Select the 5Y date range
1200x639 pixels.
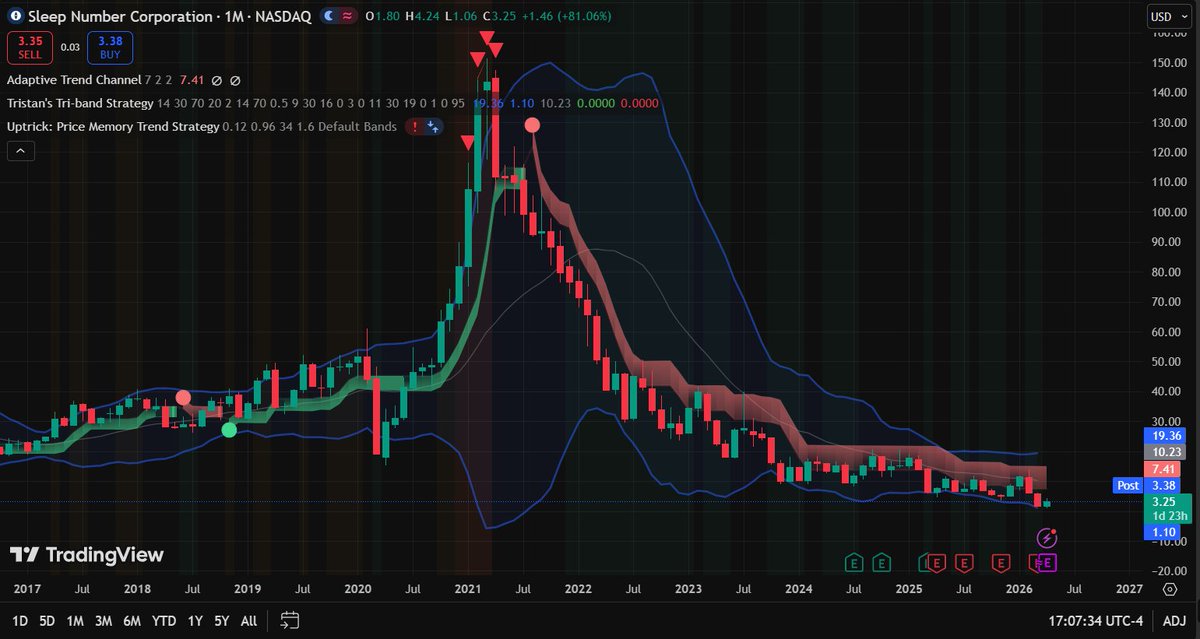222,620
